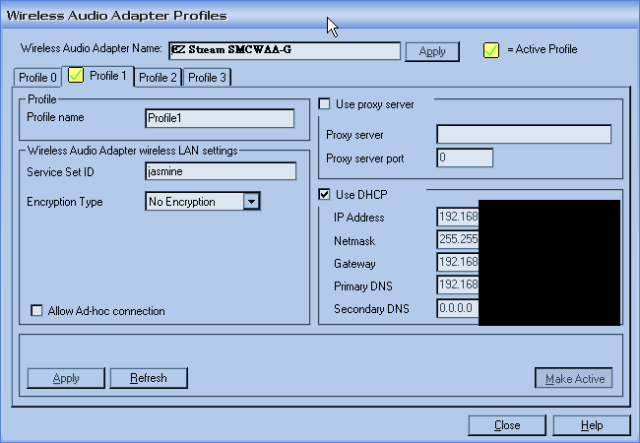Viewport: 640px width, 443px height.
Task: Switch to the Profile 0 tab
Action: click(37, 77)
